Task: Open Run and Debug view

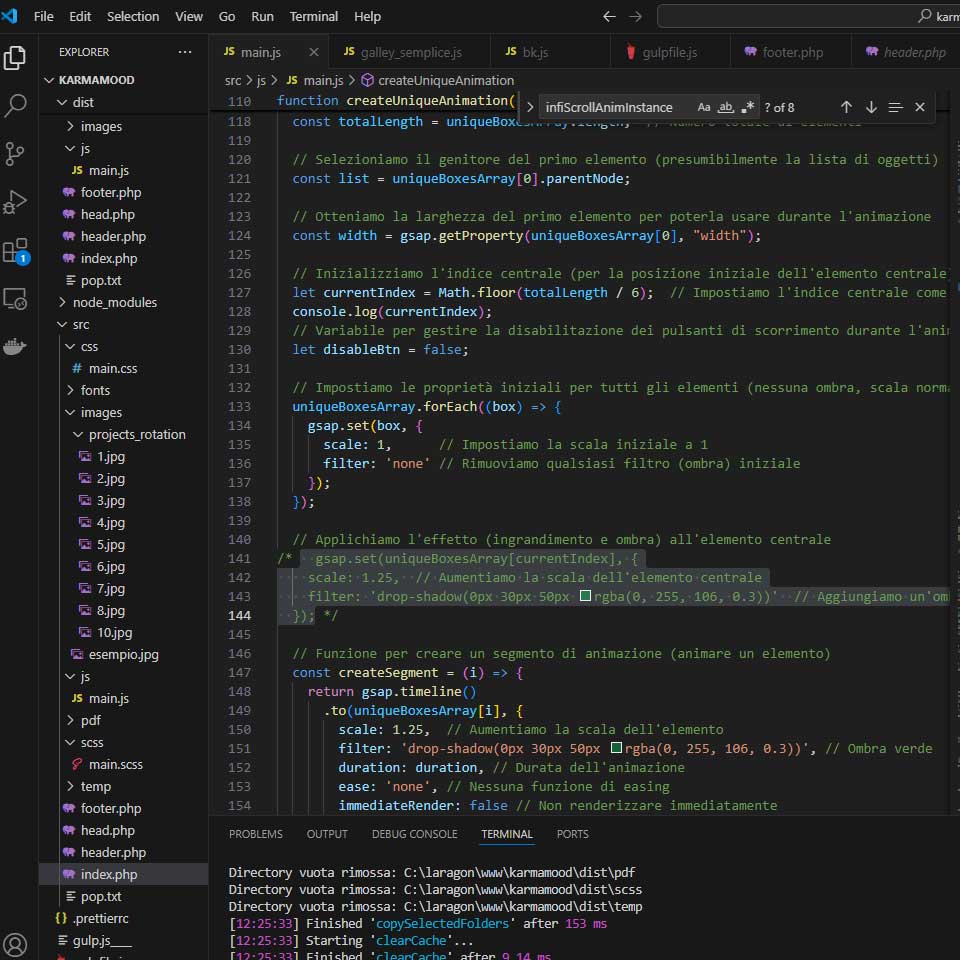Action: (15, 201)
